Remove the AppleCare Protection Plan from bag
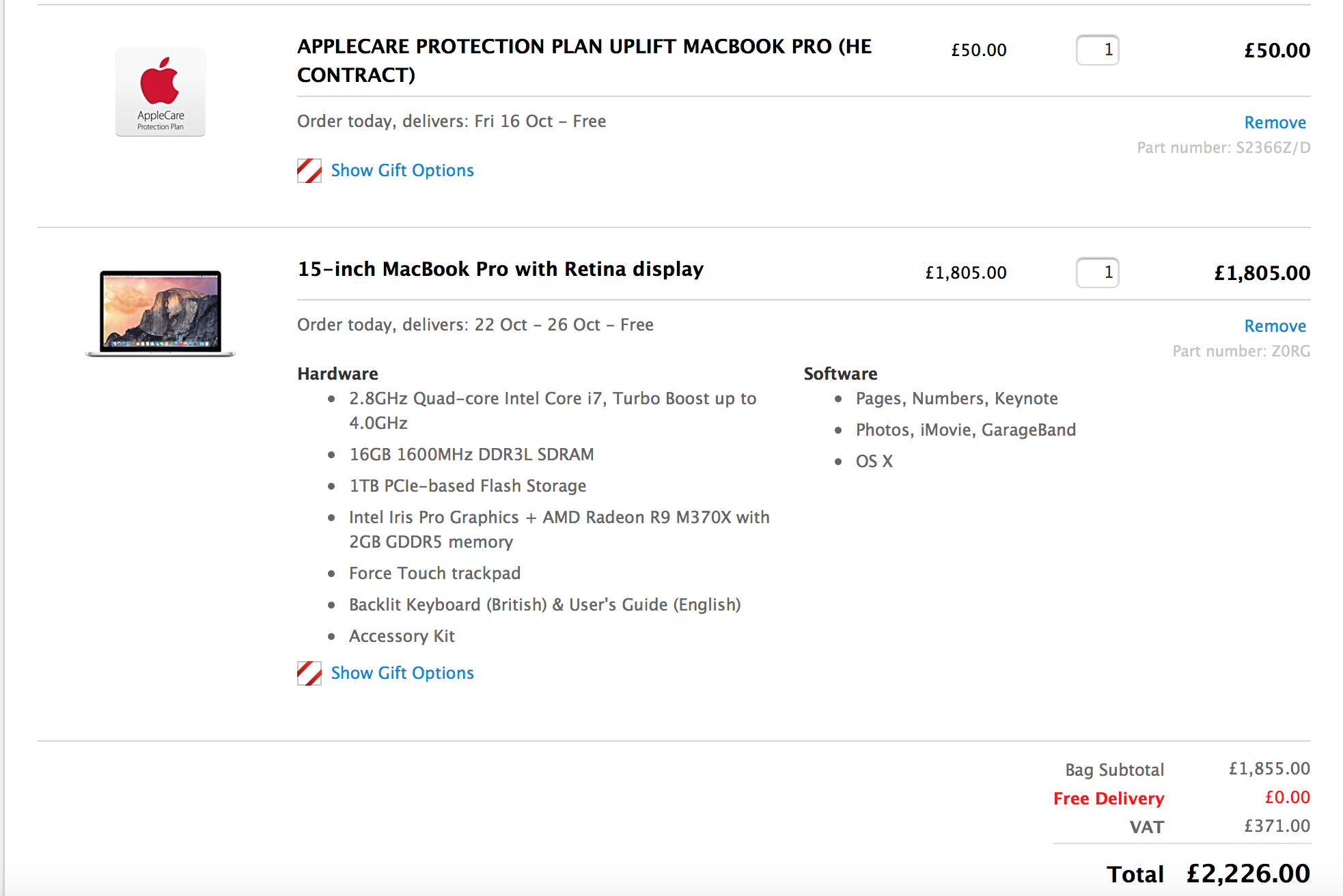Image resolution: width=1343 pixels, height=896 pixels. pos(1275,123)
